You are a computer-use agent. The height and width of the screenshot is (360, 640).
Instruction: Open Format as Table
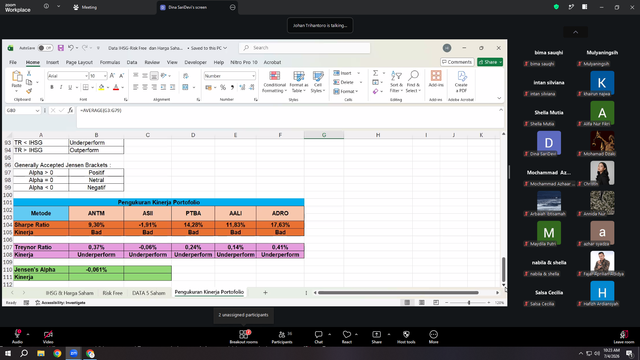(299, 82)
